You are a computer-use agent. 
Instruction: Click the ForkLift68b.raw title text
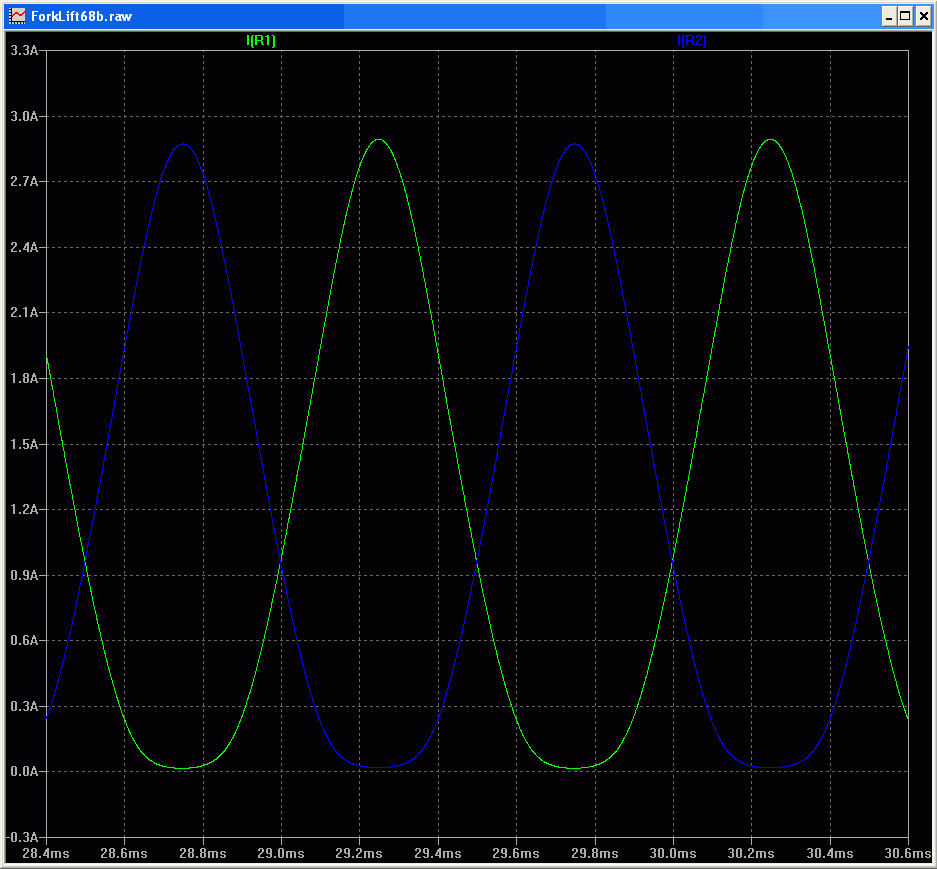81,16
